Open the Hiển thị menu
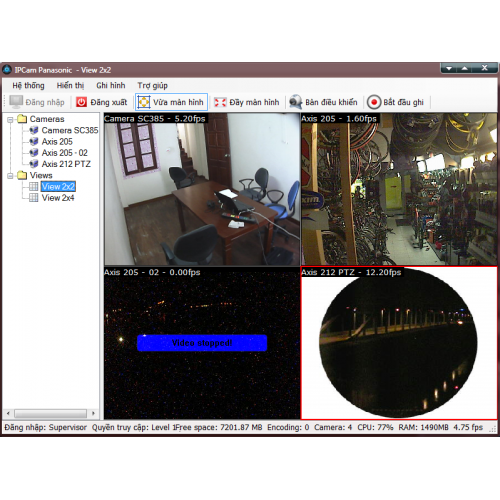500x500 pixels. [x=70, y=86]
